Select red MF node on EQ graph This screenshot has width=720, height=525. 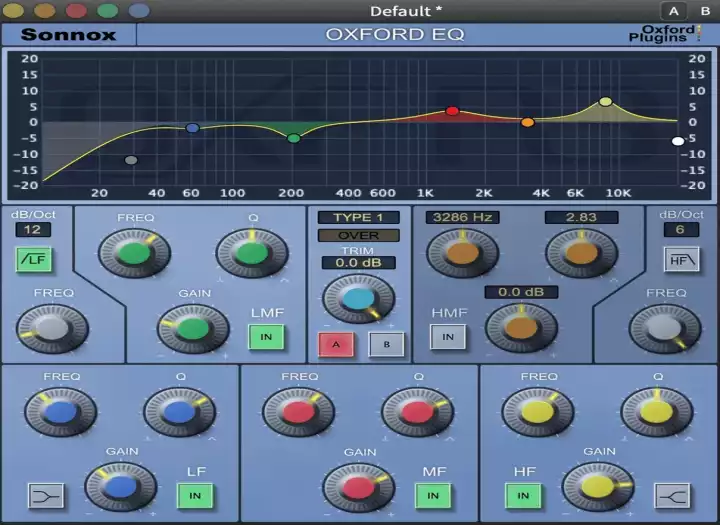tap(452, 111)
